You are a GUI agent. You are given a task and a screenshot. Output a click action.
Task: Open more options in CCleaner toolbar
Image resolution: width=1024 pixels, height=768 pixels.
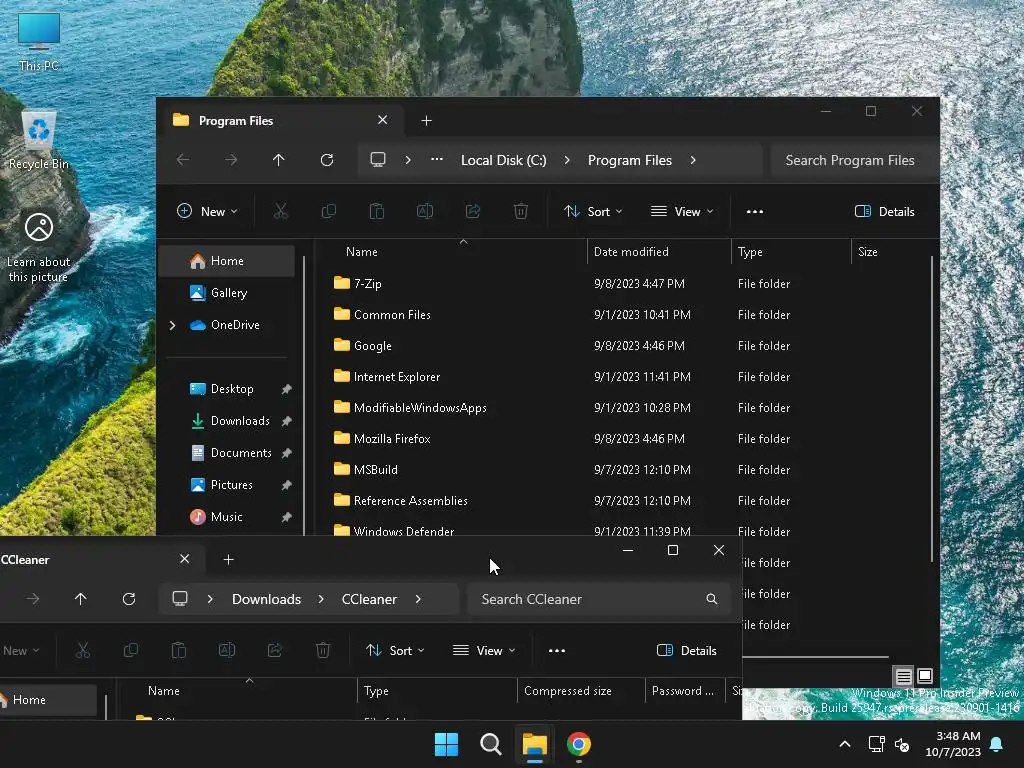point(557,650)
